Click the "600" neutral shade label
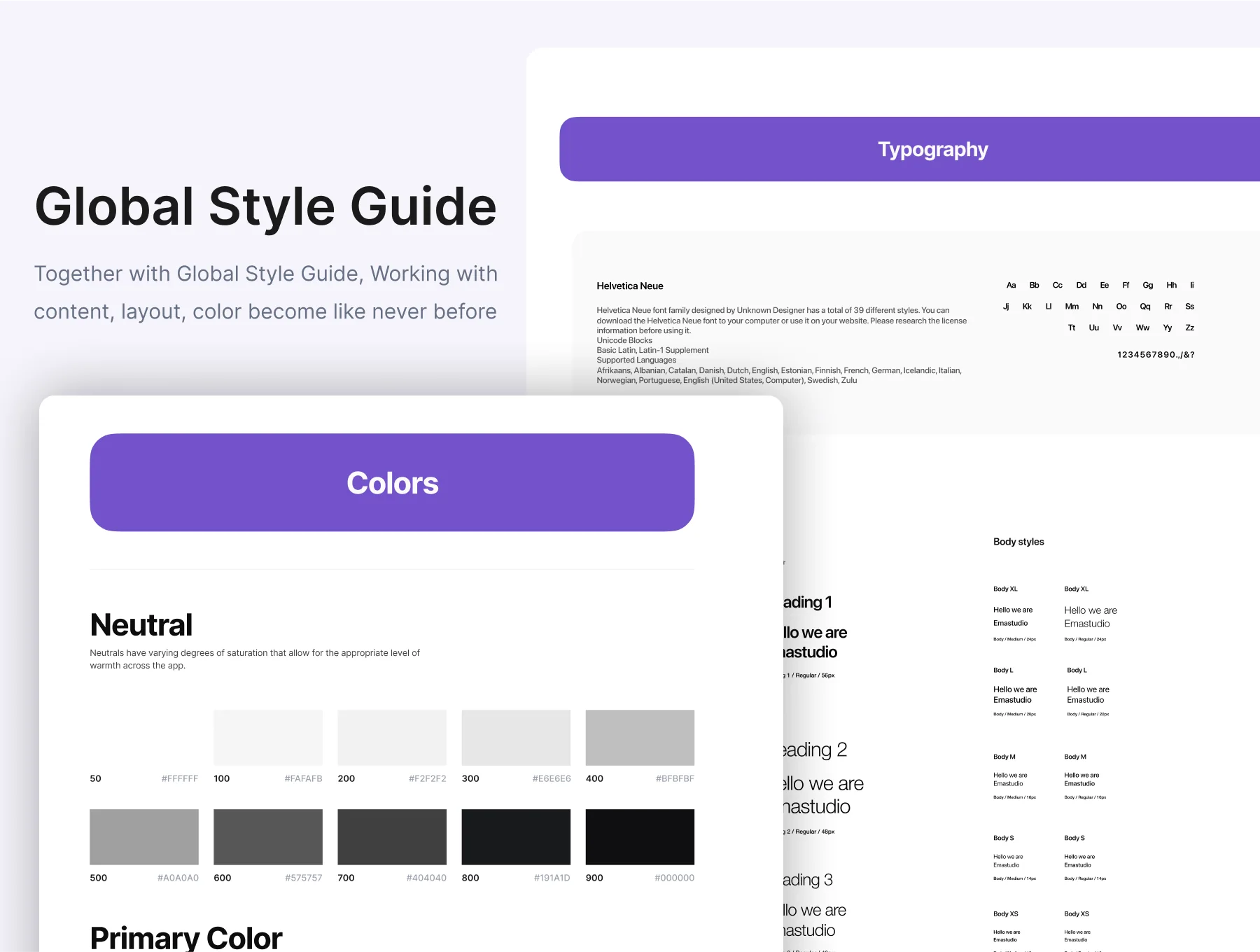 223,878
